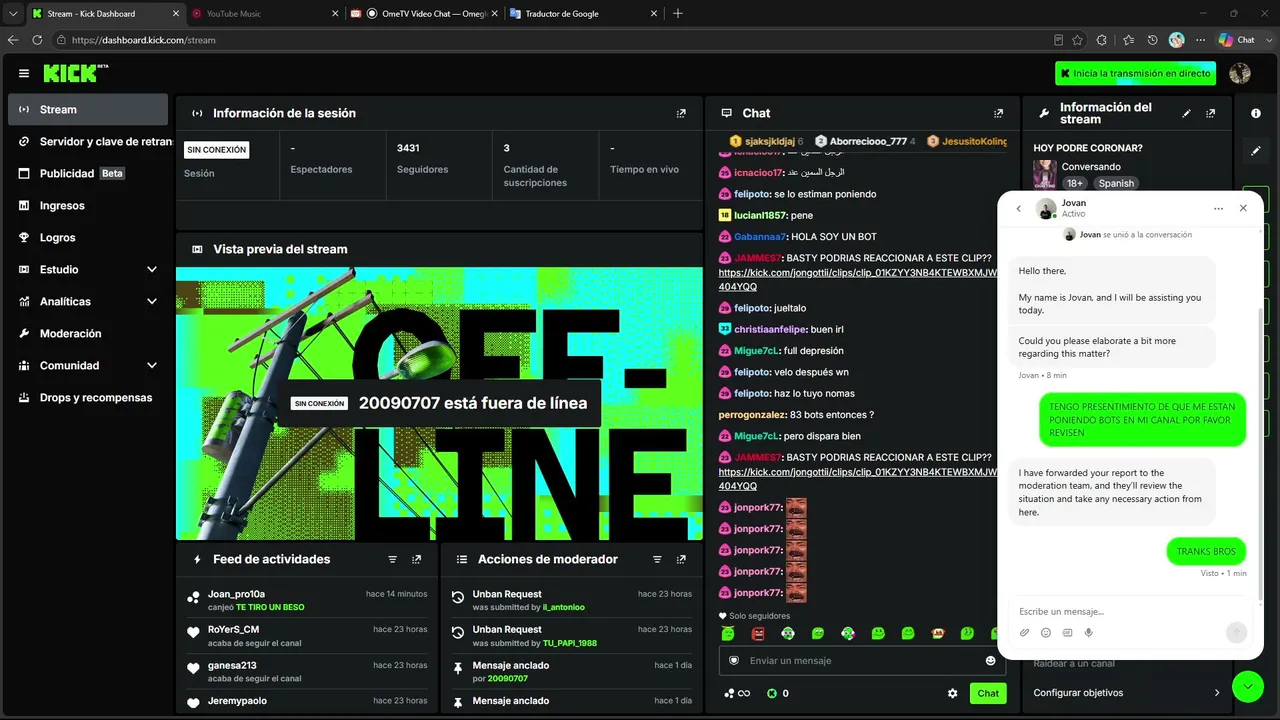1280x720 pixels.
Task: Filter the Acciones de moderador list
Action: (x=657, y=559)
